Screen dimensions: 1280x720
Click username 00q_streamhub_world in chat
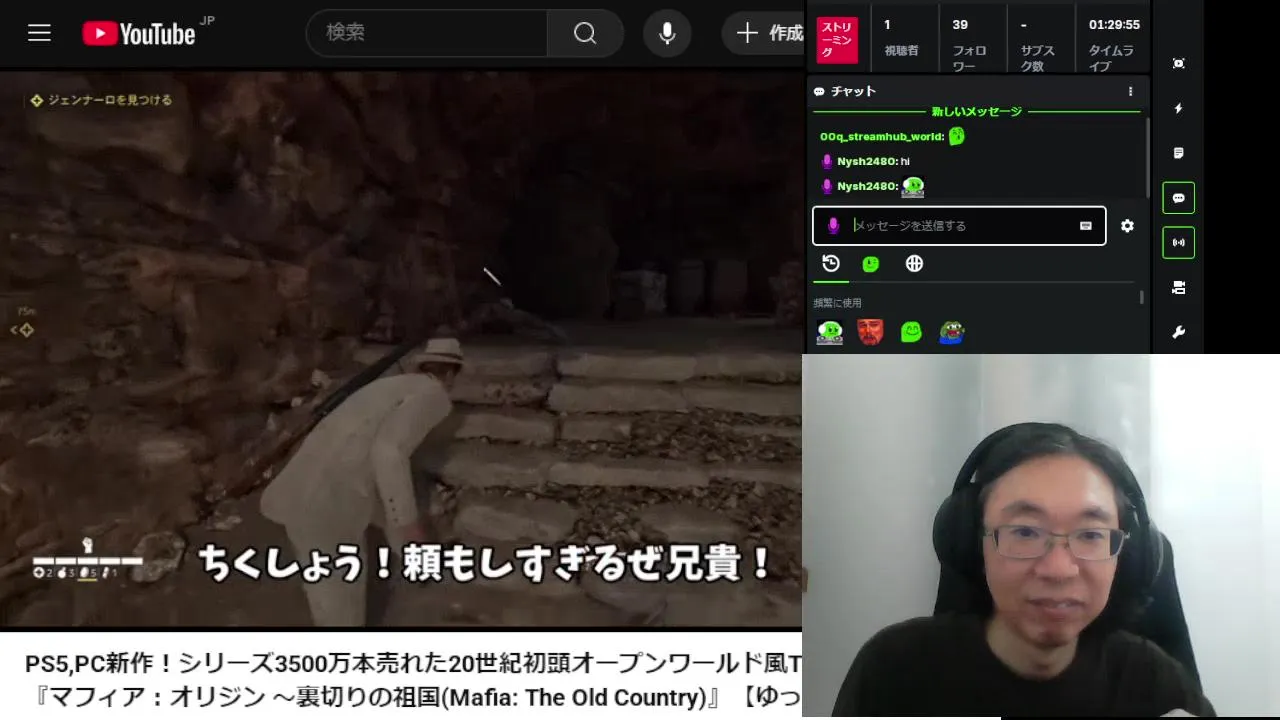[x=882, y=137]
